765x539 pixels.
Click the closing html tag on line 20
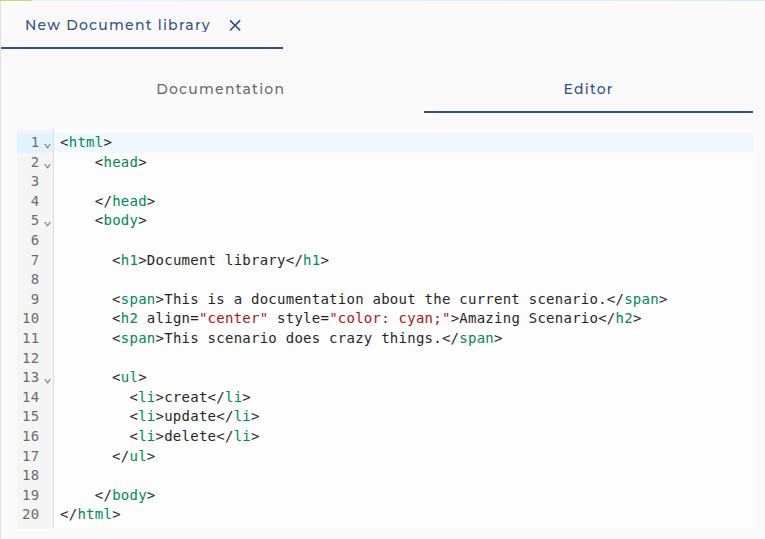(90, 514)
